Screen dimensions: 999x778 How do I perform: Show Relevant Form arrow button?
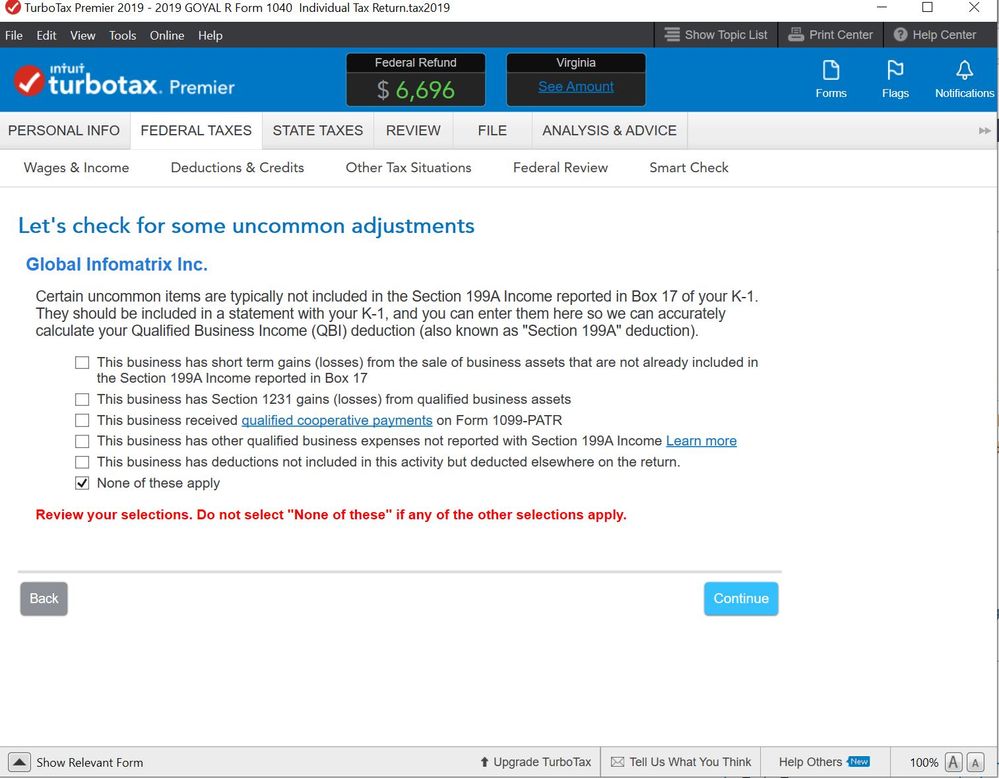pyautogui.click(x=19, y=762)
